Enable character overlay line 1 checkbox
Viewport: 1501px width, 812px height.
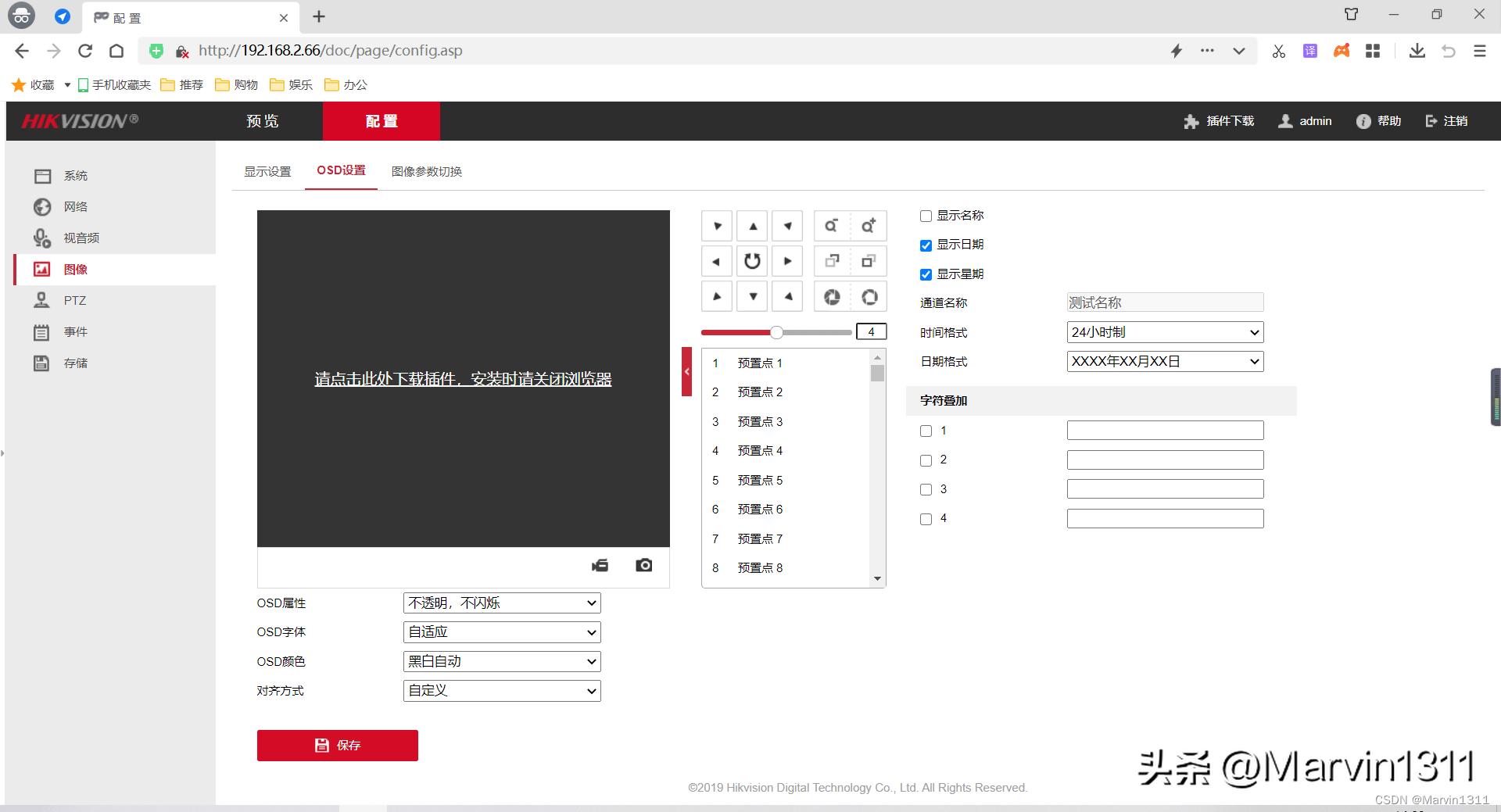tap(926, 431)
